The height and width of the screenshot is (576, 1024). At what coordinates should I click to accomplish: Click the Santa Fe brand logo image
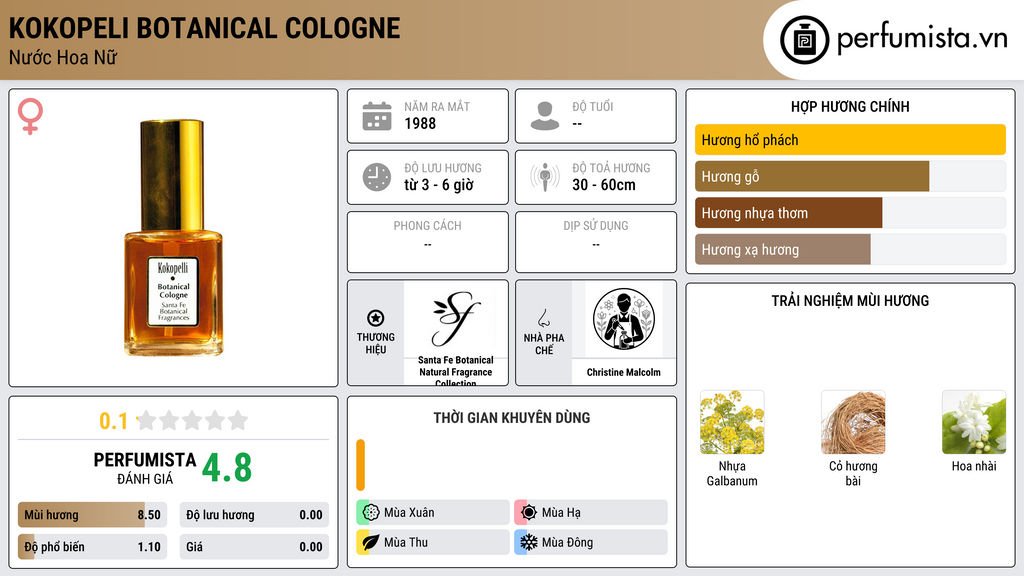(456, 319)
